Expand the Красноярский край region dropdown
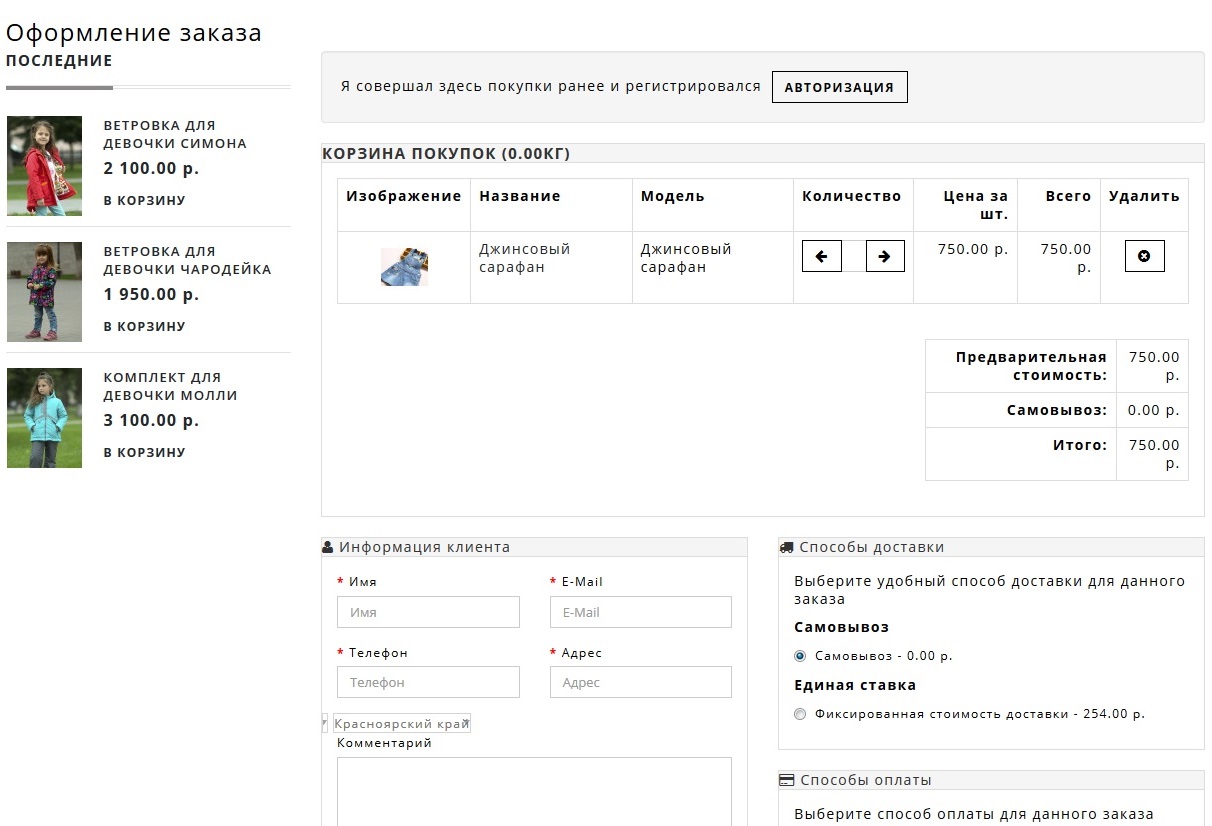This screenshot has height=826, width=1212. pyautogui.click(x=400, y=723)
